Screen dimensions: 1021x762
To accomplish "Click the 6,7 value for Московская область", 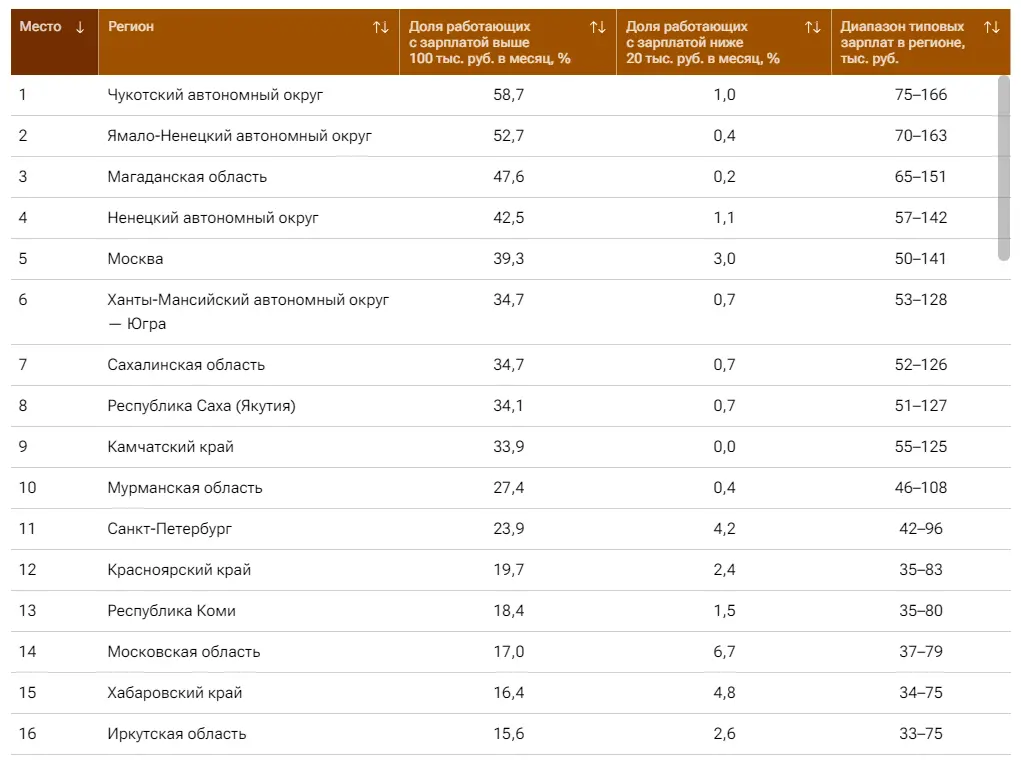I will tap(724, 652).
